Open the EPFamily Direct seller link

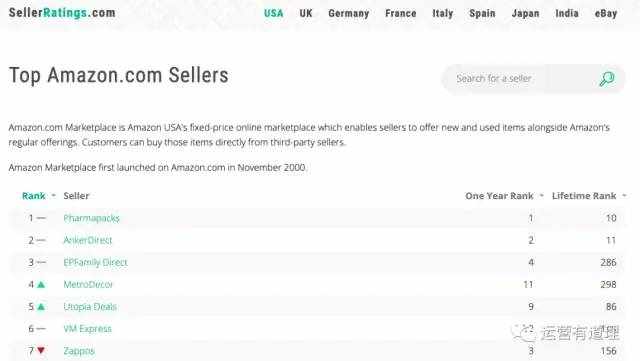[x=96, y=262]
